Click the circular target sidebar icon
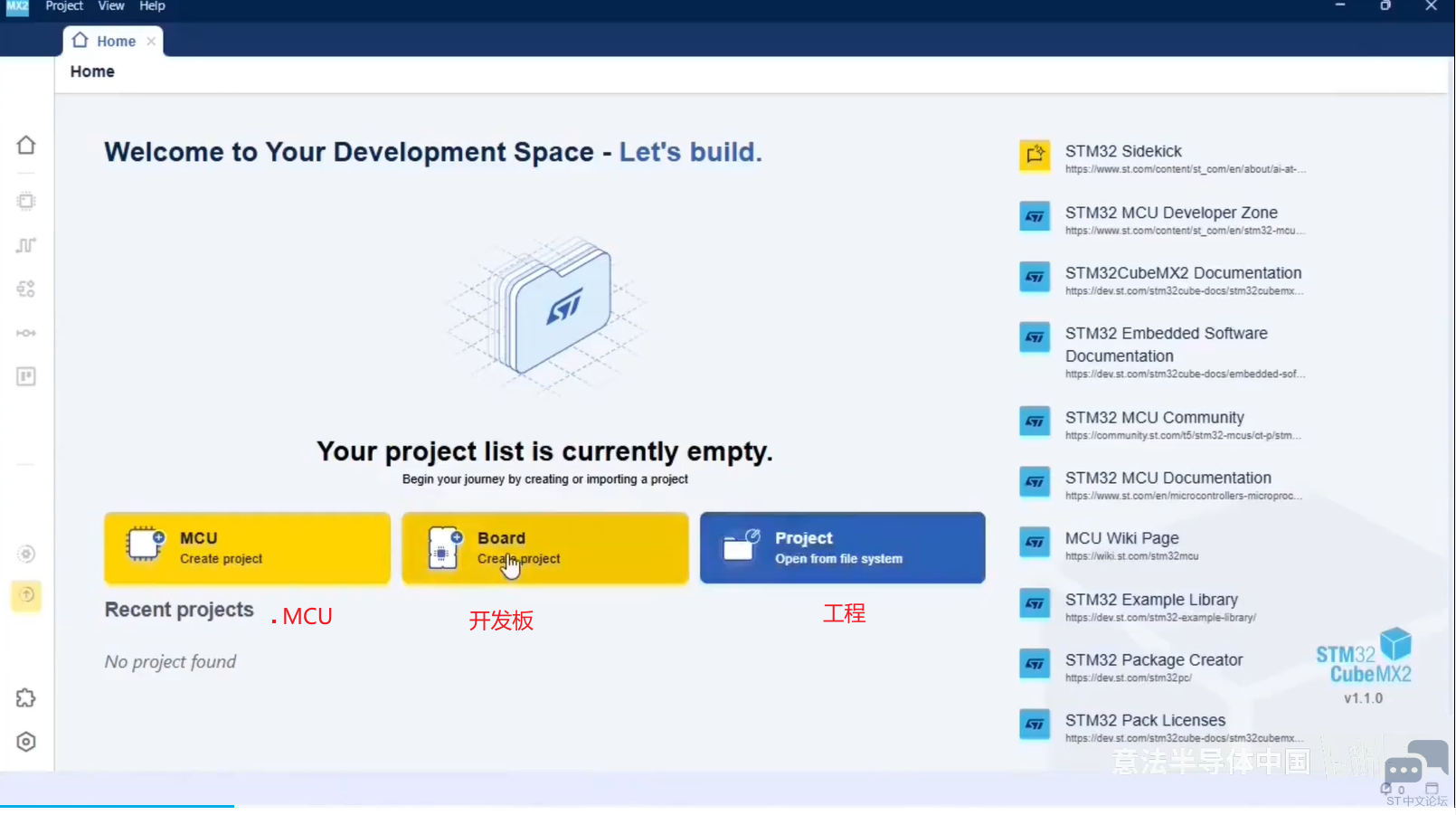Image resolution: width=1456 pixels, height=815 pixels. 26,554
